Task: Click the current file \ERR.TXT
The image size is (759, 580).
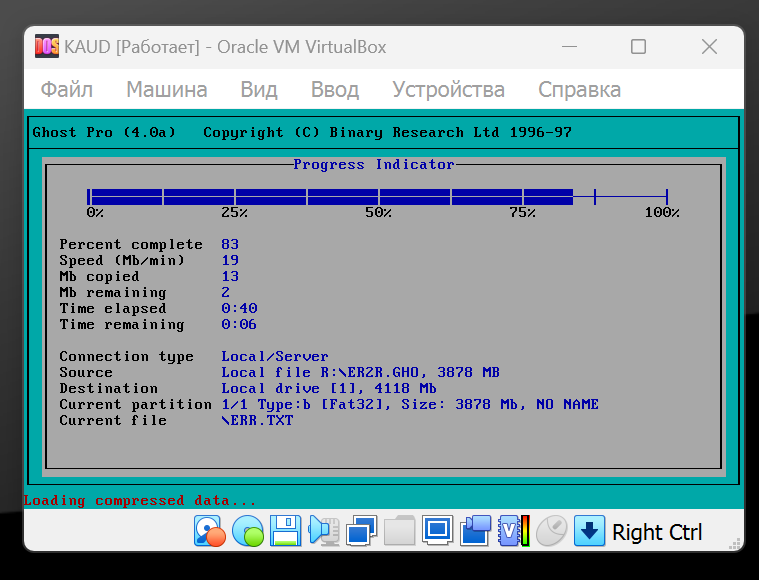Action: point(257,420)
